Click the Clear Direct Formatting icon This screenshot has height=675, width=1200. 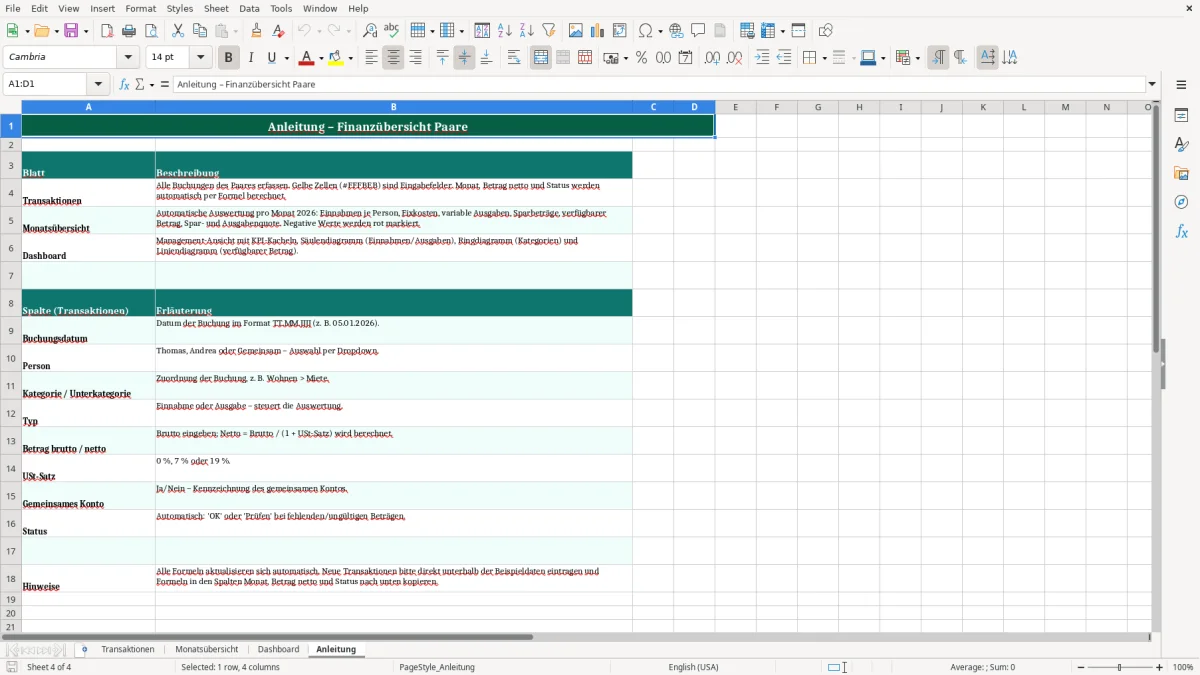[279, 31]
